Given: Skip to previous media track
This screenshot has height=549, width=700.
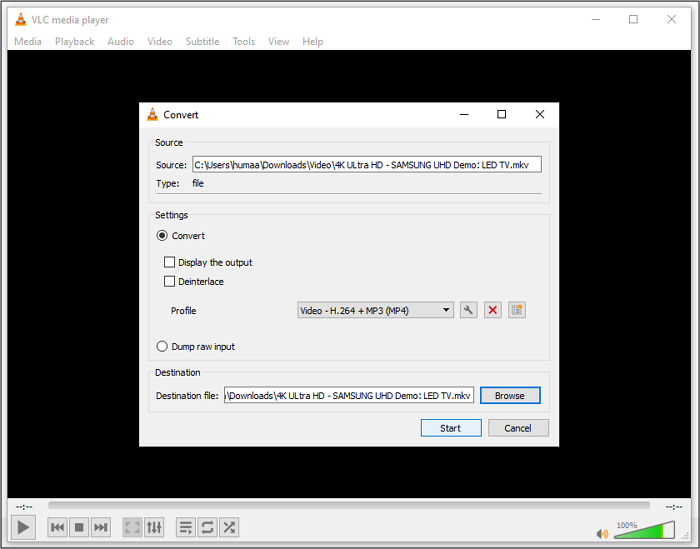Looking at the screenshot, I should pos(57,526).
